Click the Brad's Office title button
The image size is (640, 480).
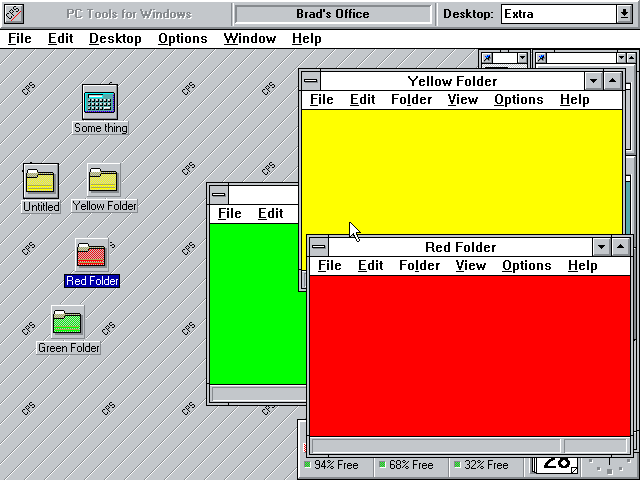333,14
